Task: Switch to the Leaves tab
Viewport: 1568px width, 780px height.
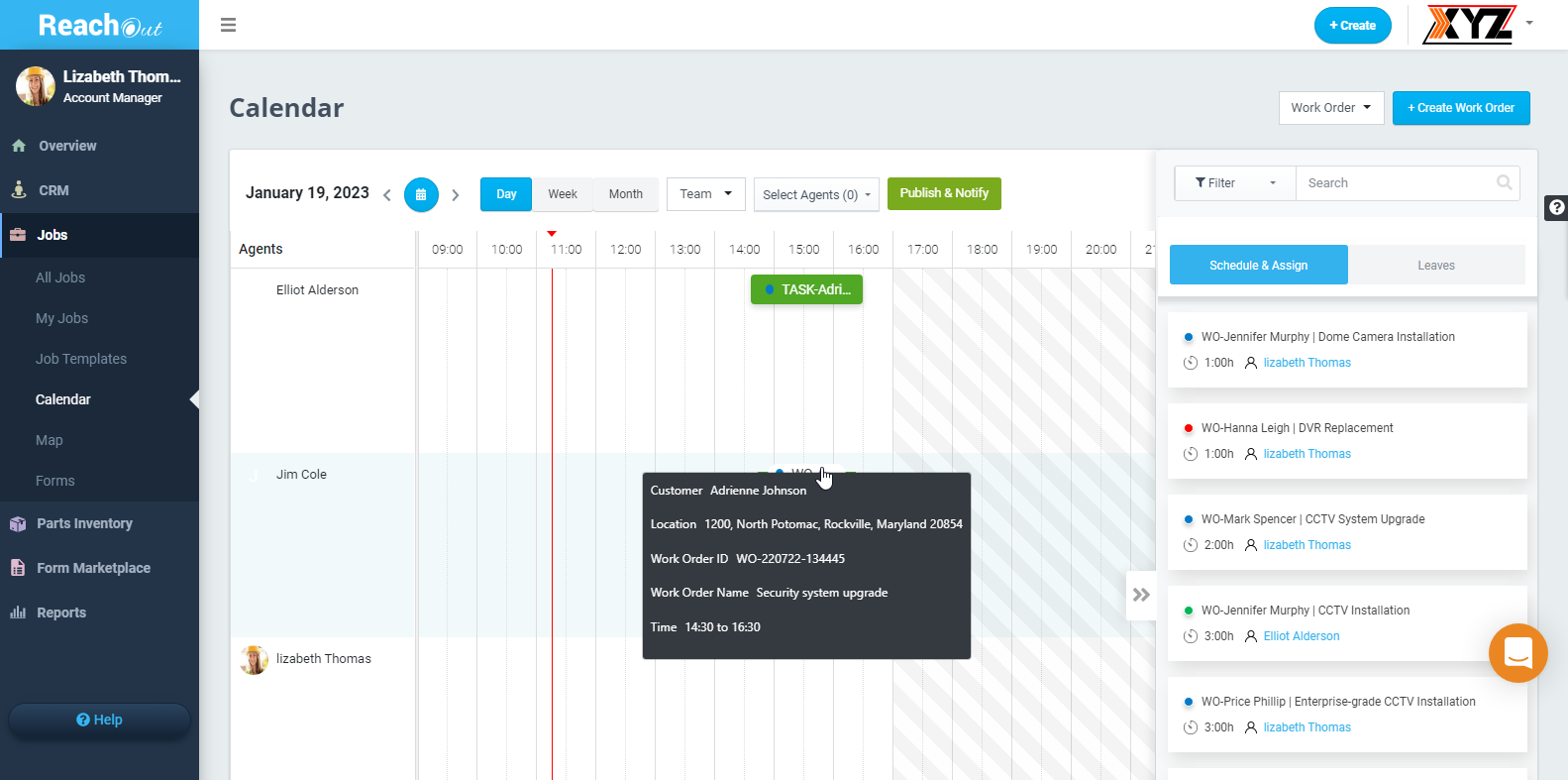Action: coord(1435,266)
